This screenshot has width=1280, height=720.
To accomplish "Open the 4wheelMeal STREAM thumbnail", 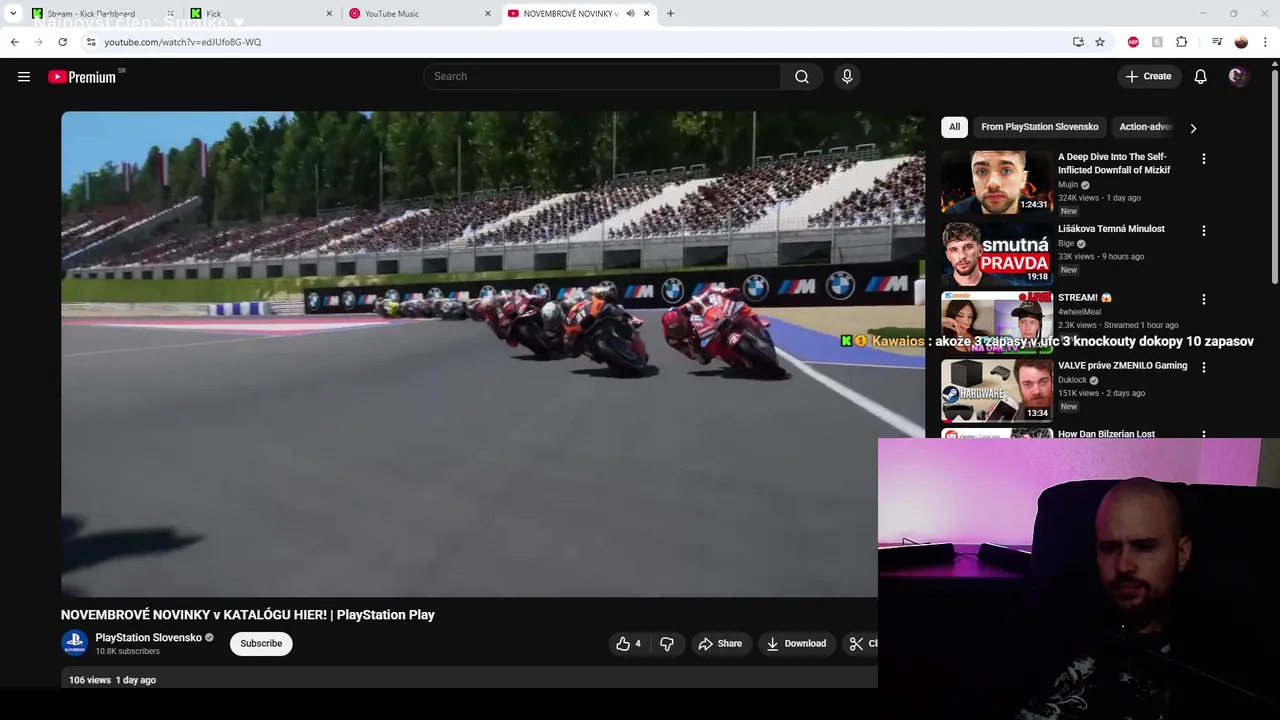I will pos(997,322).
